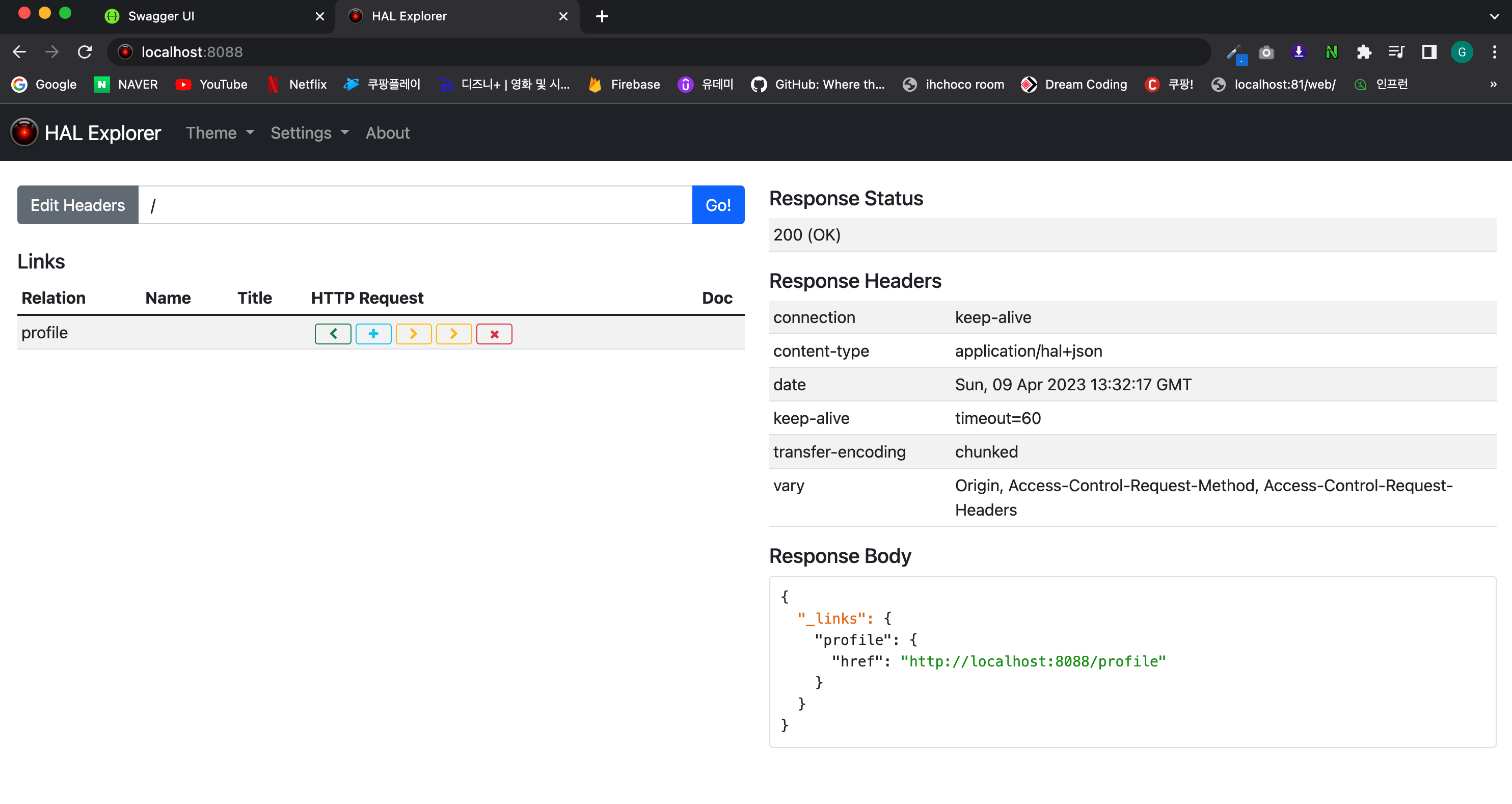The width and height of the screenshot is (1512, 804).
Task: Click the Edit Headers button
Action: pyautogui.click(x=77, y=205)
